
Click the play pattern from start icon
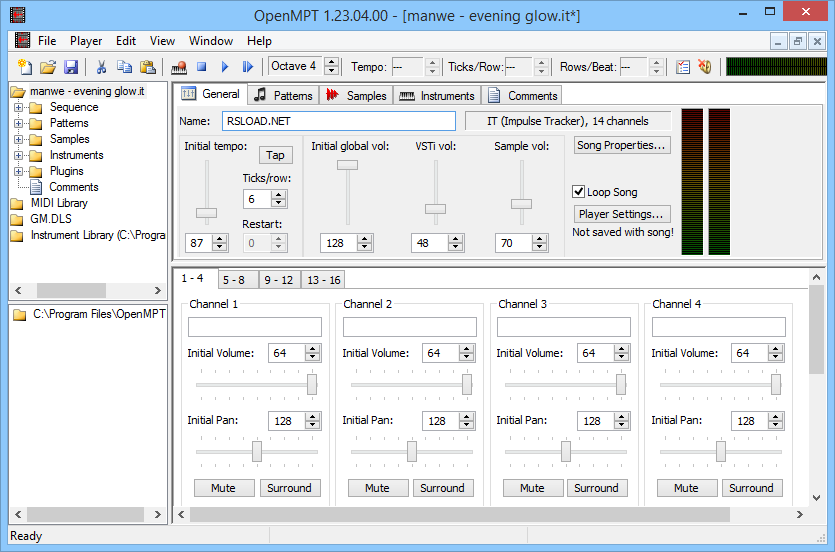248,67
